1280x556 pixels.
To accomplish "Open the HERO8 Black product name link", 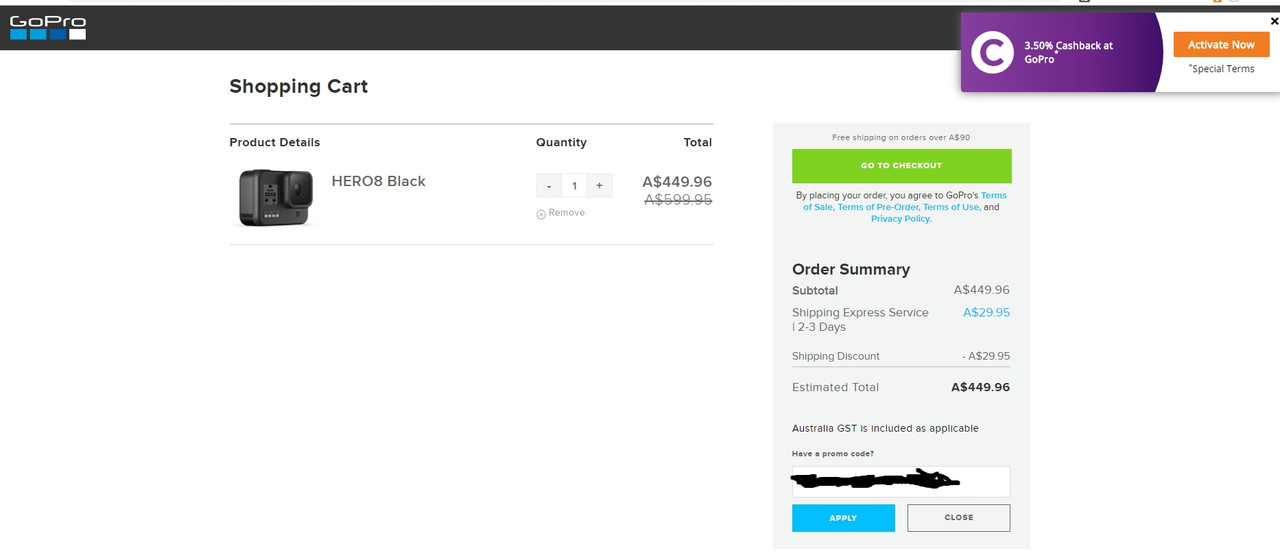I will click(378, 181).
